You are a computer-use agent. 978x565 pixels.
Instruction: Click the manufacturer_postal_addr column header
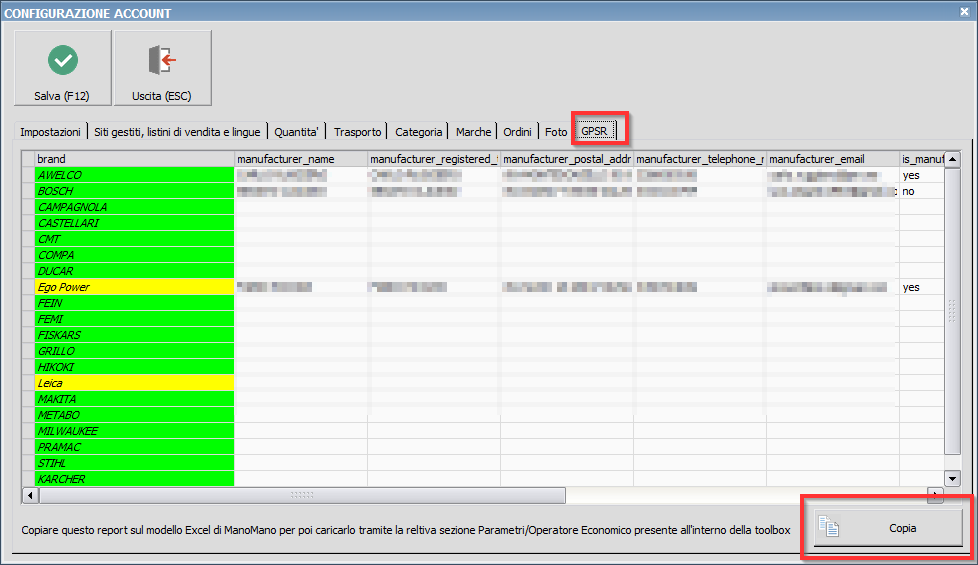[x=567, y=159]
